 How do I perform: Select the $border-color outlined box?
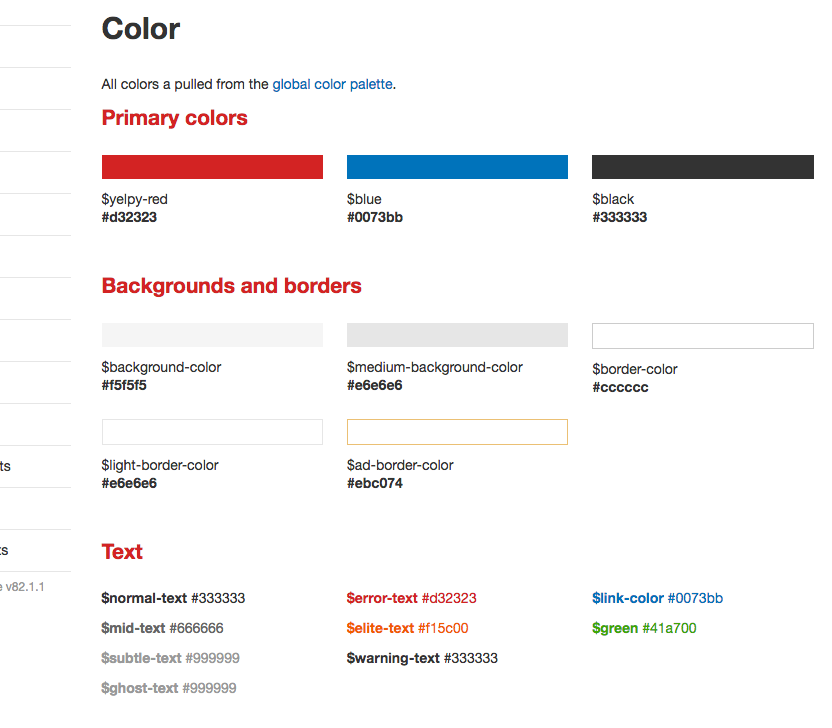pyautogui.click(x=703, y=336)
